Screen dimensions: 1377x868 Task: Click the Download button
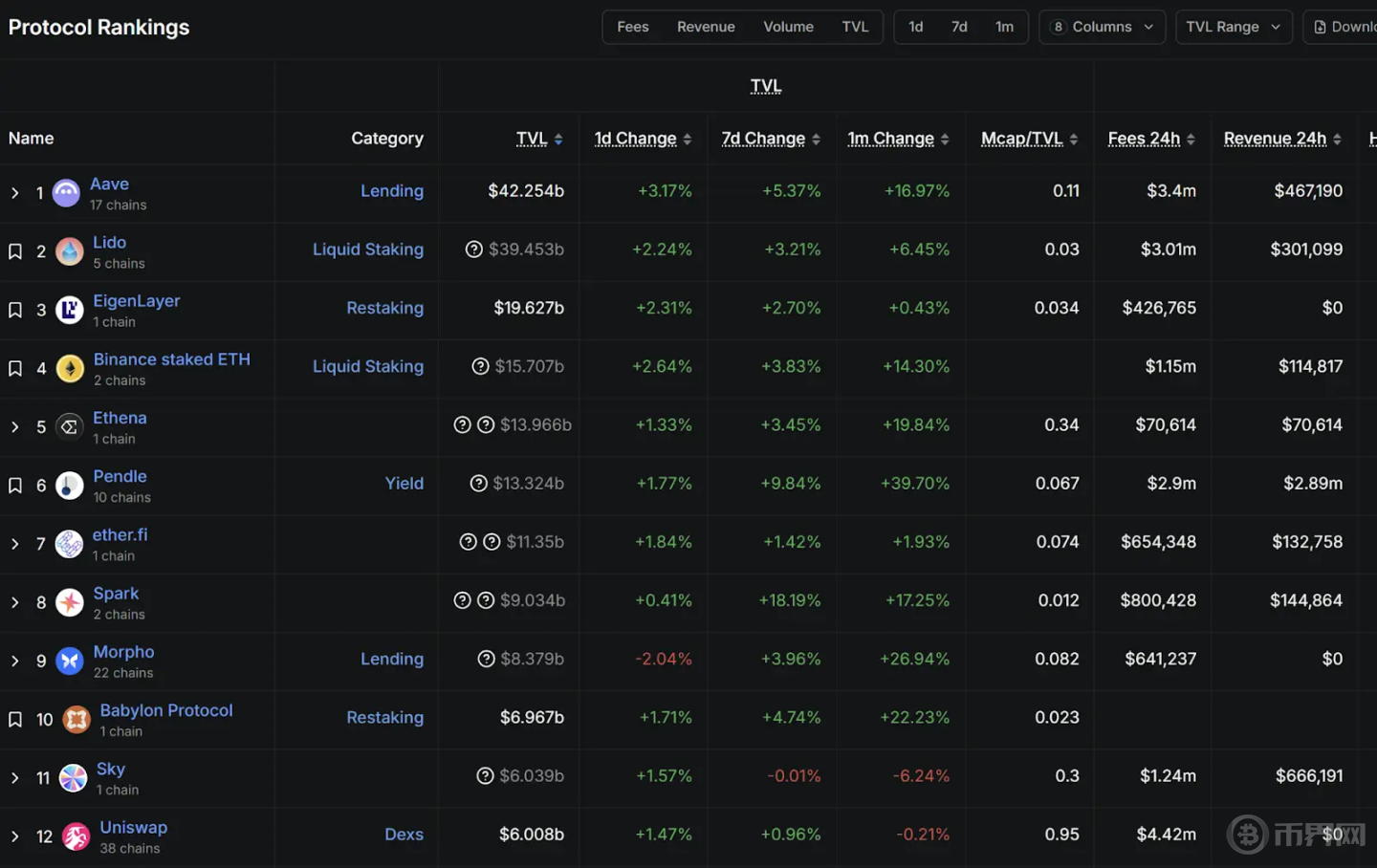tap(1344, 27)
